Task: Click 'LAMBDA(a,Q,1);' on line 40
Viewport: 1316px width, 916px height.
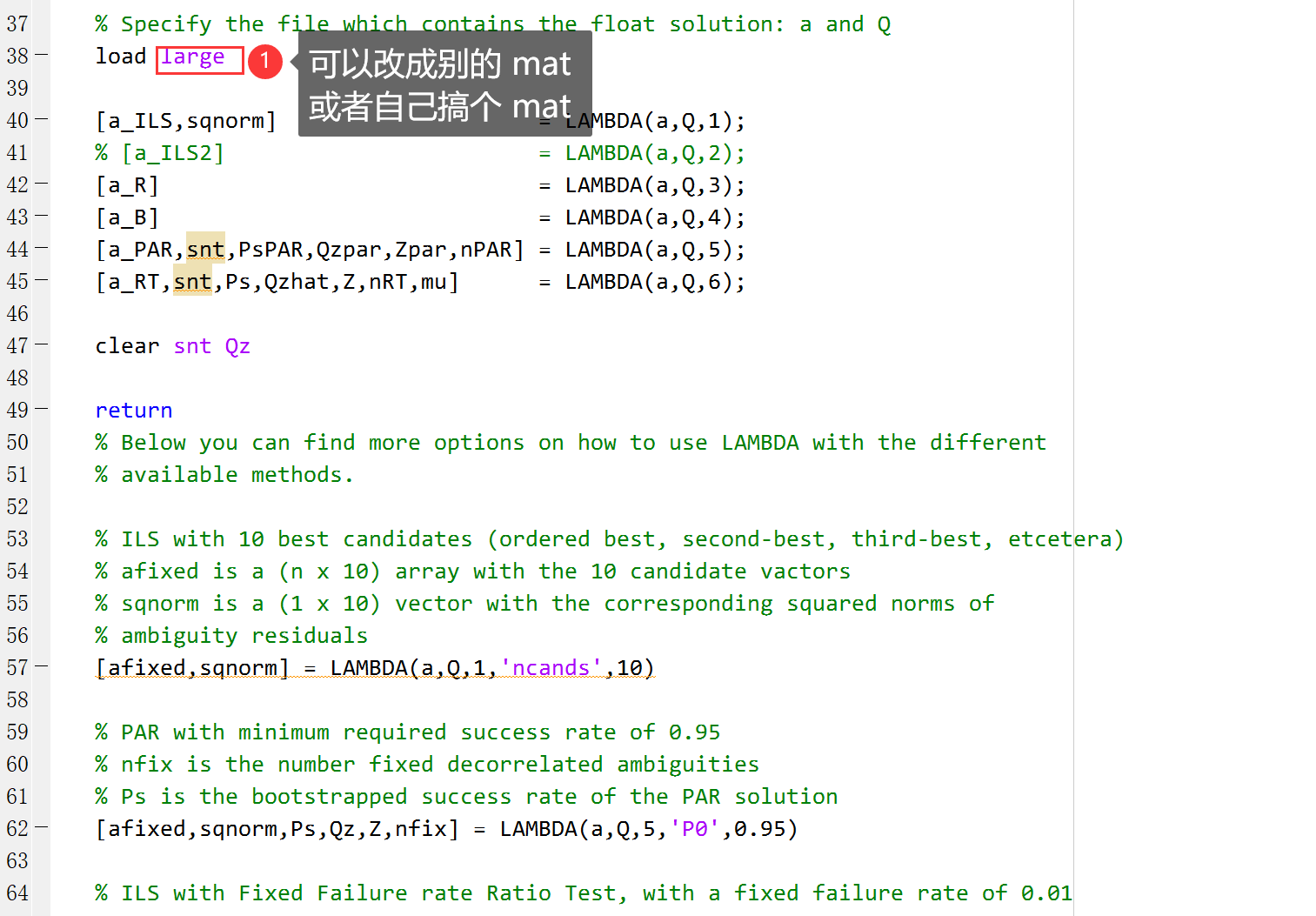Action: point(655,121)
